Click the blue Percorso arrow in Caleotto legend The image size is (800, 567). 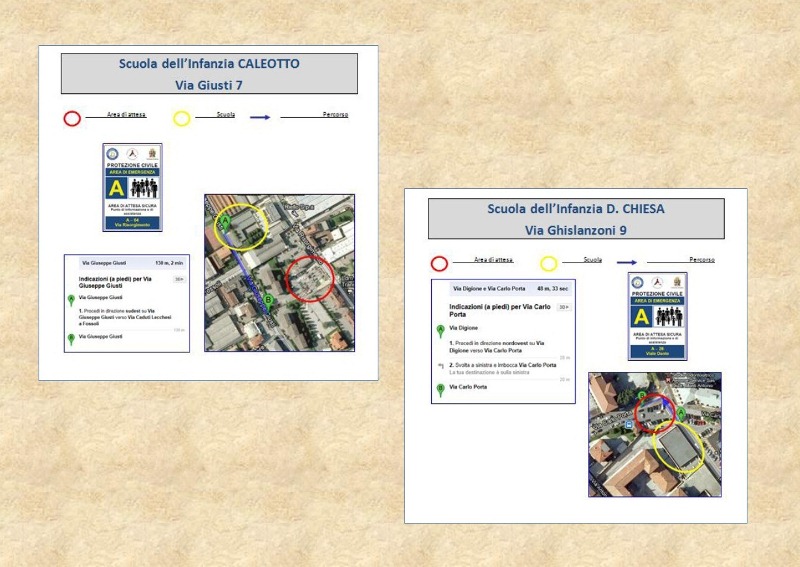[x=260, y=117]
